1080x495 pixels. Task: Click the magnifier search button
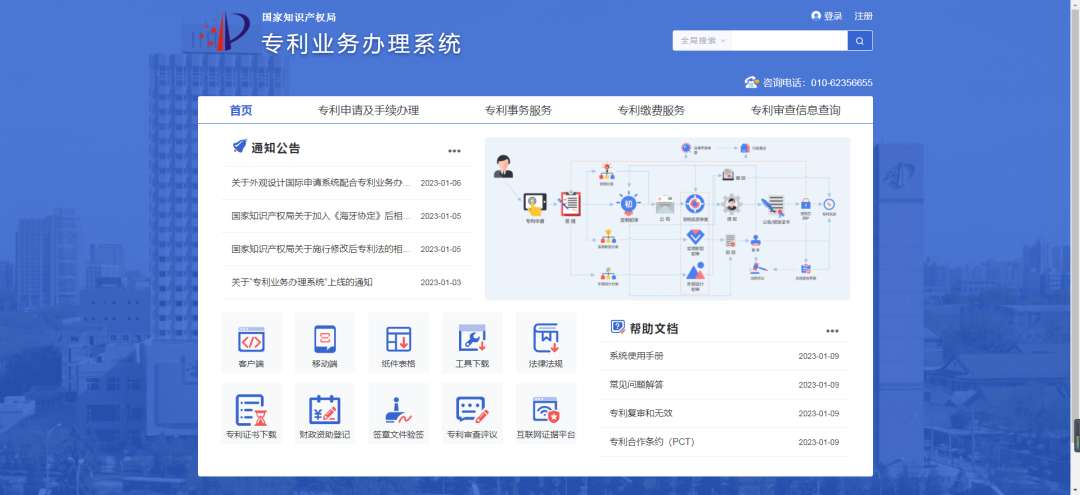[x=860, y=41]
